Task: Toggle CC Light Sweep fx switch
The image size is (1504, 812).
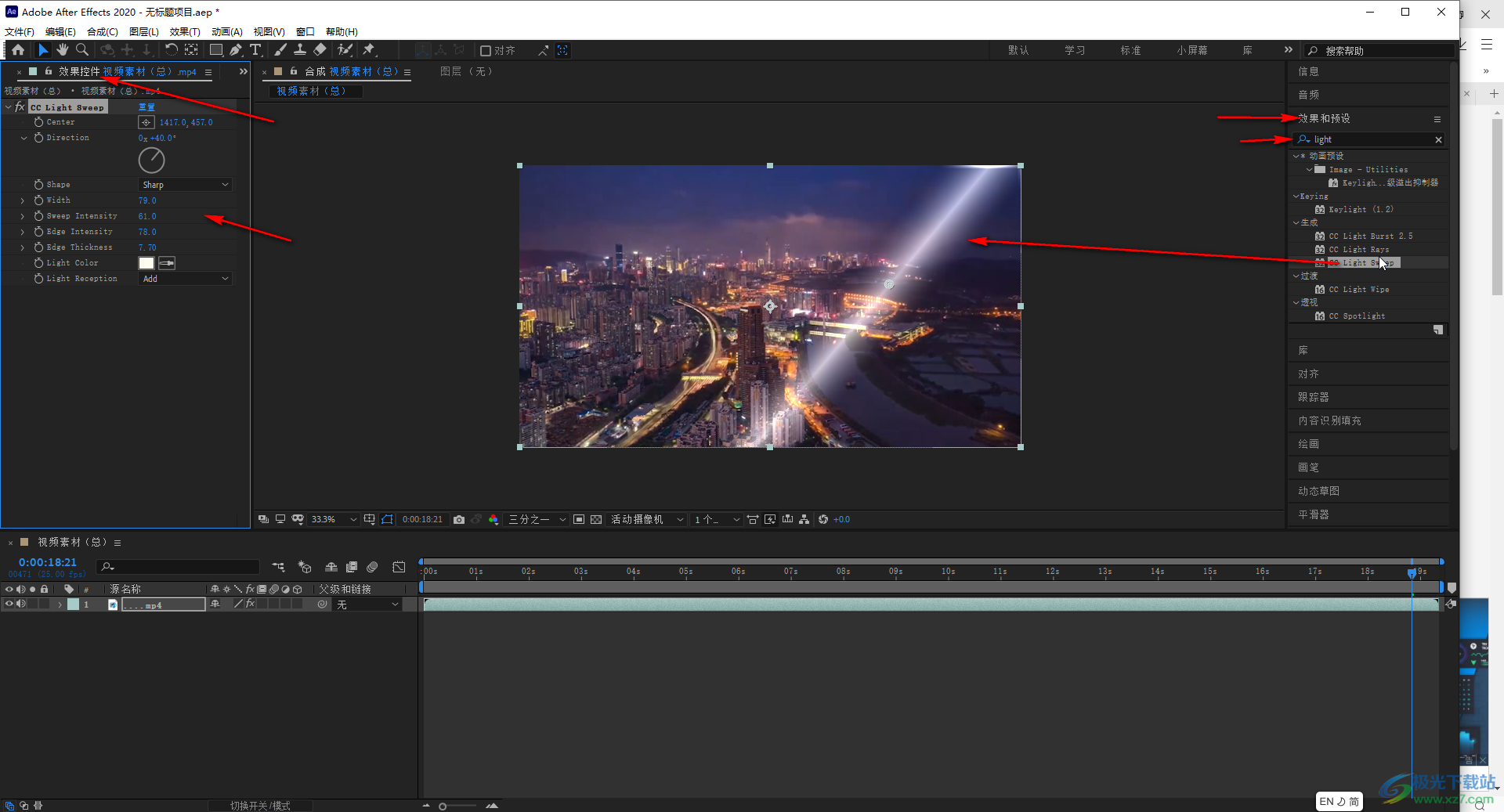Action: pyautogui.click(x=20, y=106)
